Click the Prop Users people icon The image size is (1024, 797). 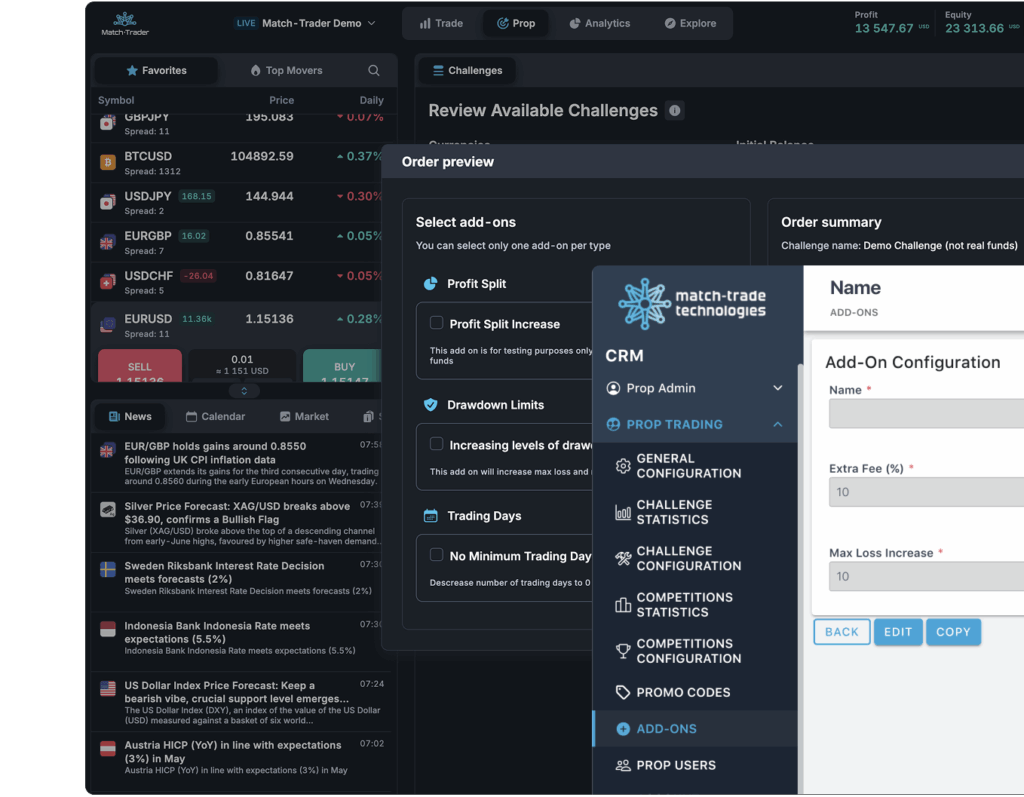[x=623, y=765]
